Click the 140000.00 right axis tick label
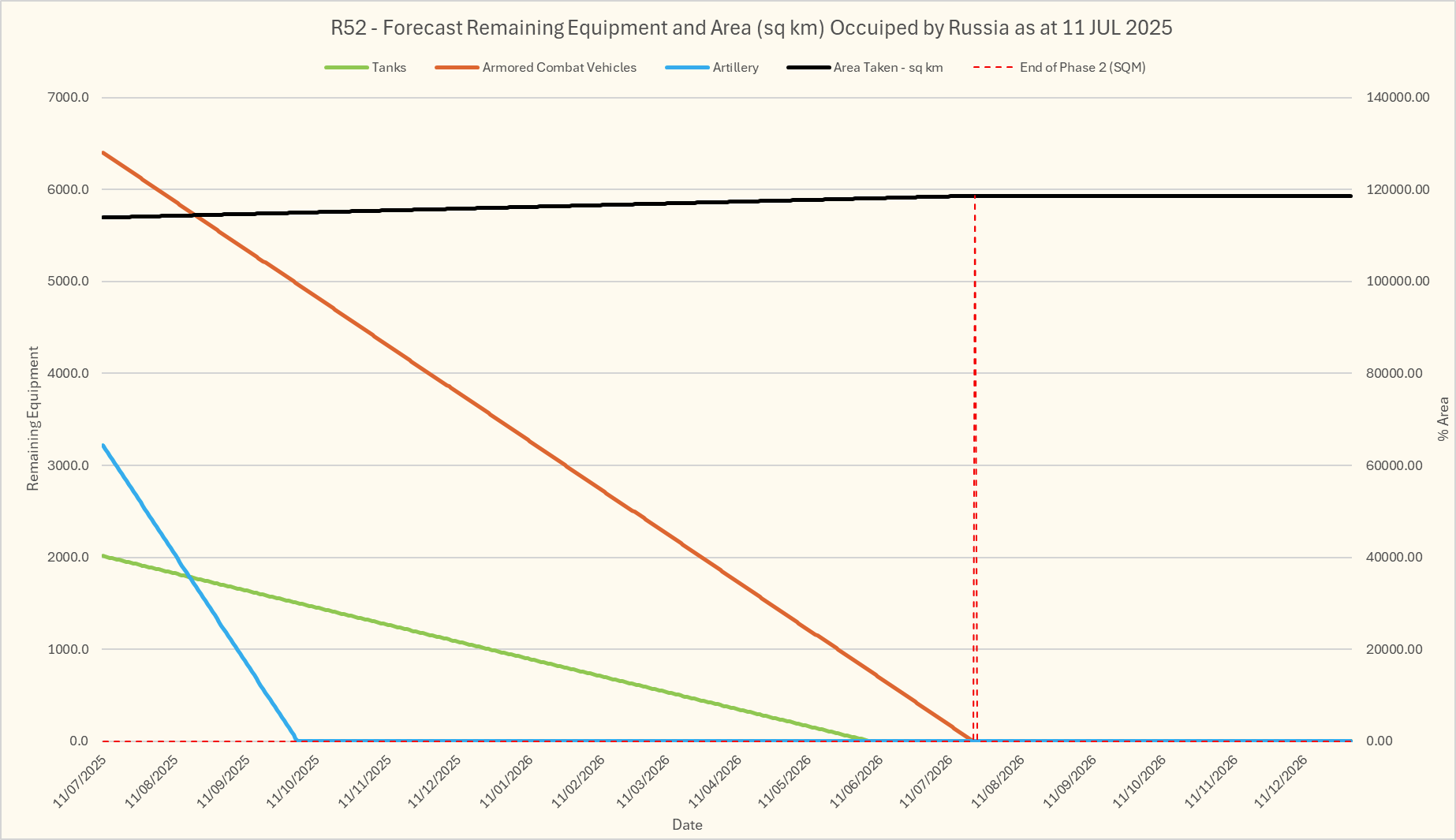Viewport: 1456px width, 840px height. (x=1398, y=98)
